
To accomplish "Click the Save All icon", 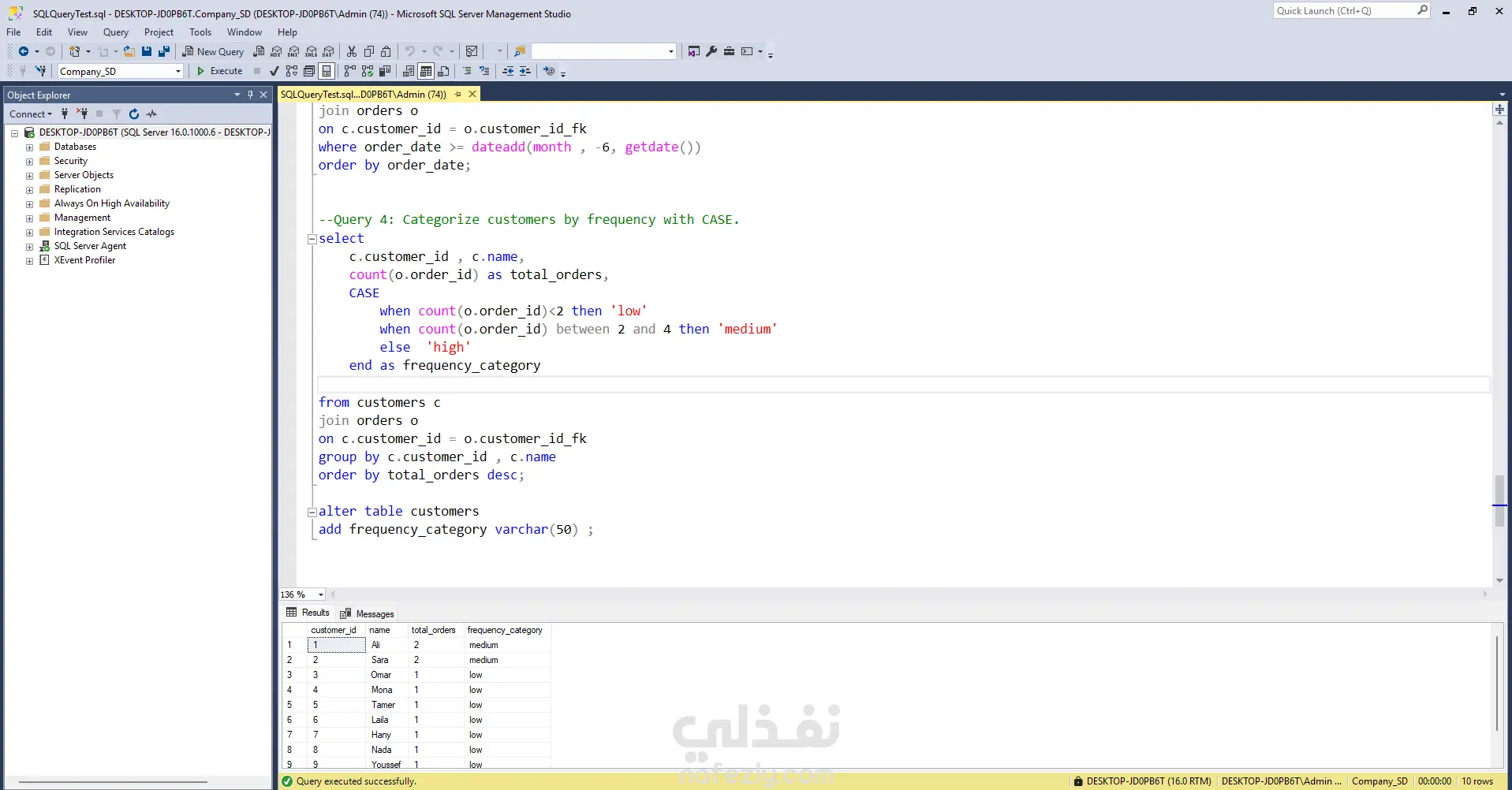I will 164,51.
